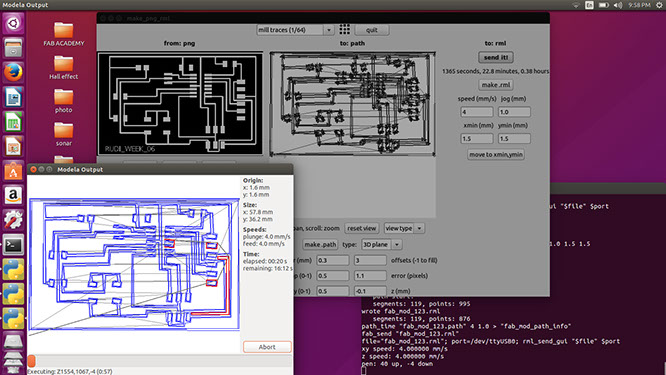Viewport: 666px width, 375px height.
Task: Click the Modela Output toolpath canvas
Action: 134,264
